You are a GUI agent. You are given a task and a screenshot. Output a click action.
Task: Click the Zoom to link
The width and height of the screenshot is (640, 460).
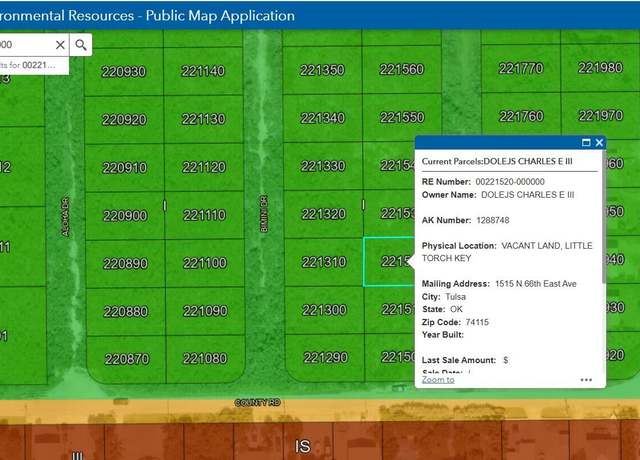pyautogui.click(x=438, y=380)
